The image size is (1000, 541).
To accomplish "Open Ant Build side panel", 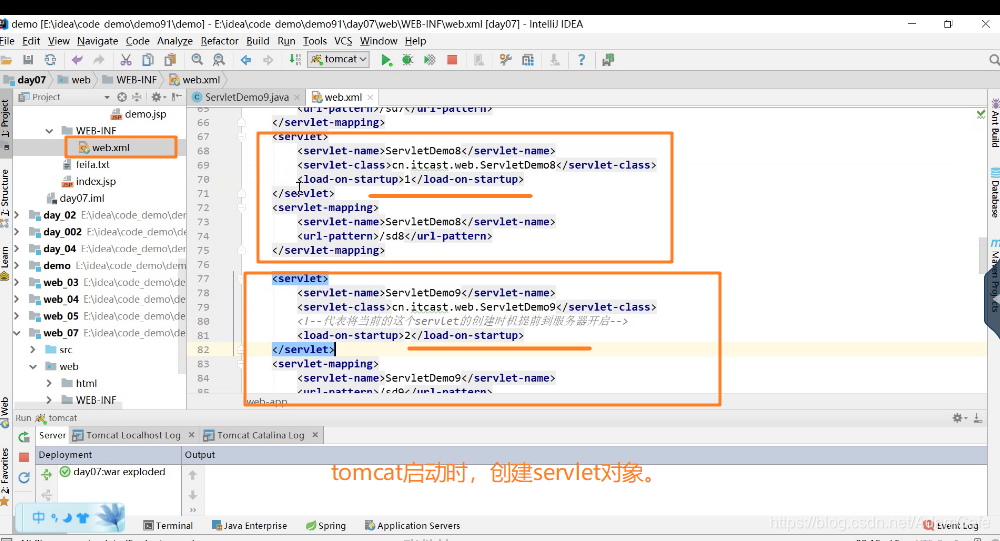I will [994, 122].
